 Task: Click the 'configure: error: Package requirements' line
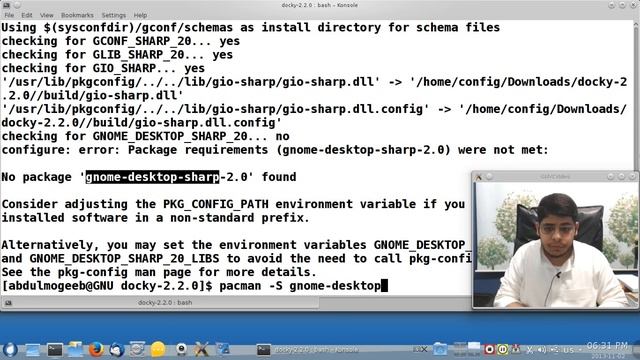(x=275, y=150)
